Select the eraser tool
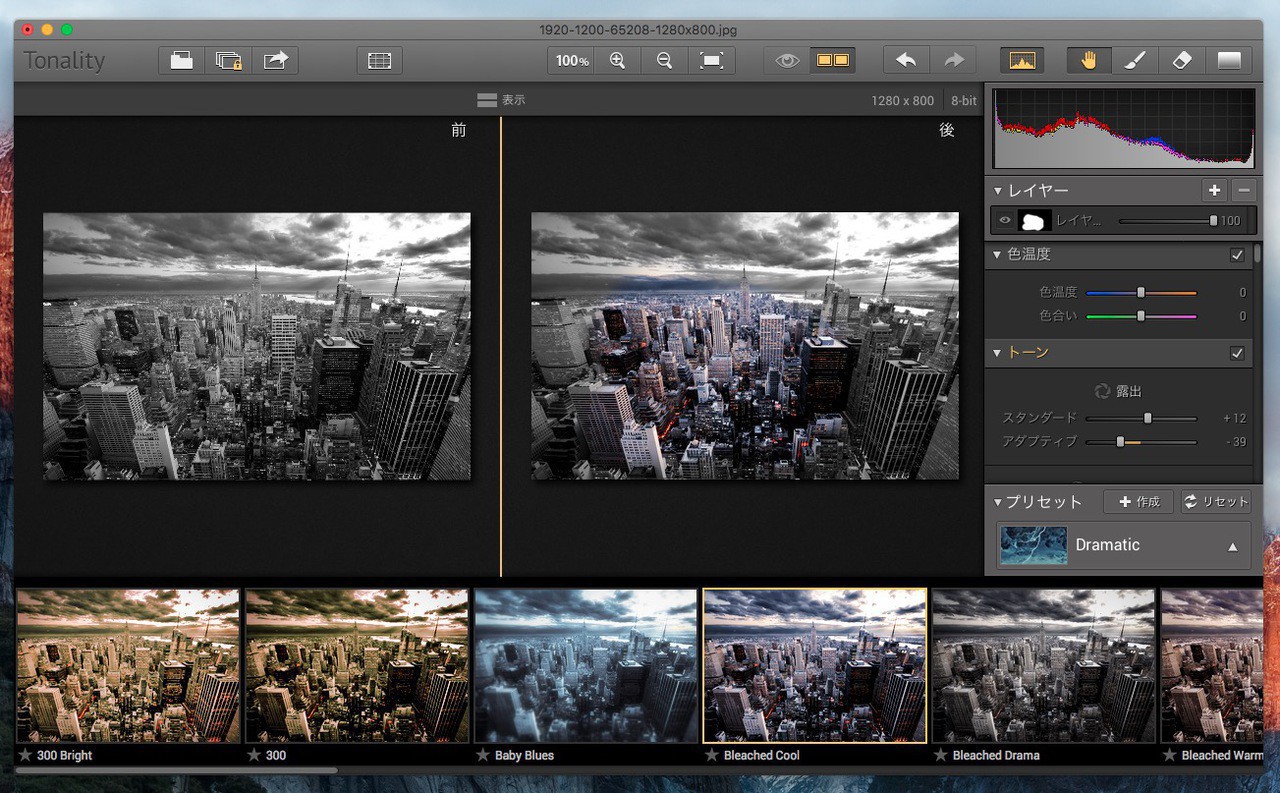This screenshot has width=1280, height=793. [x=1182, y=61]
